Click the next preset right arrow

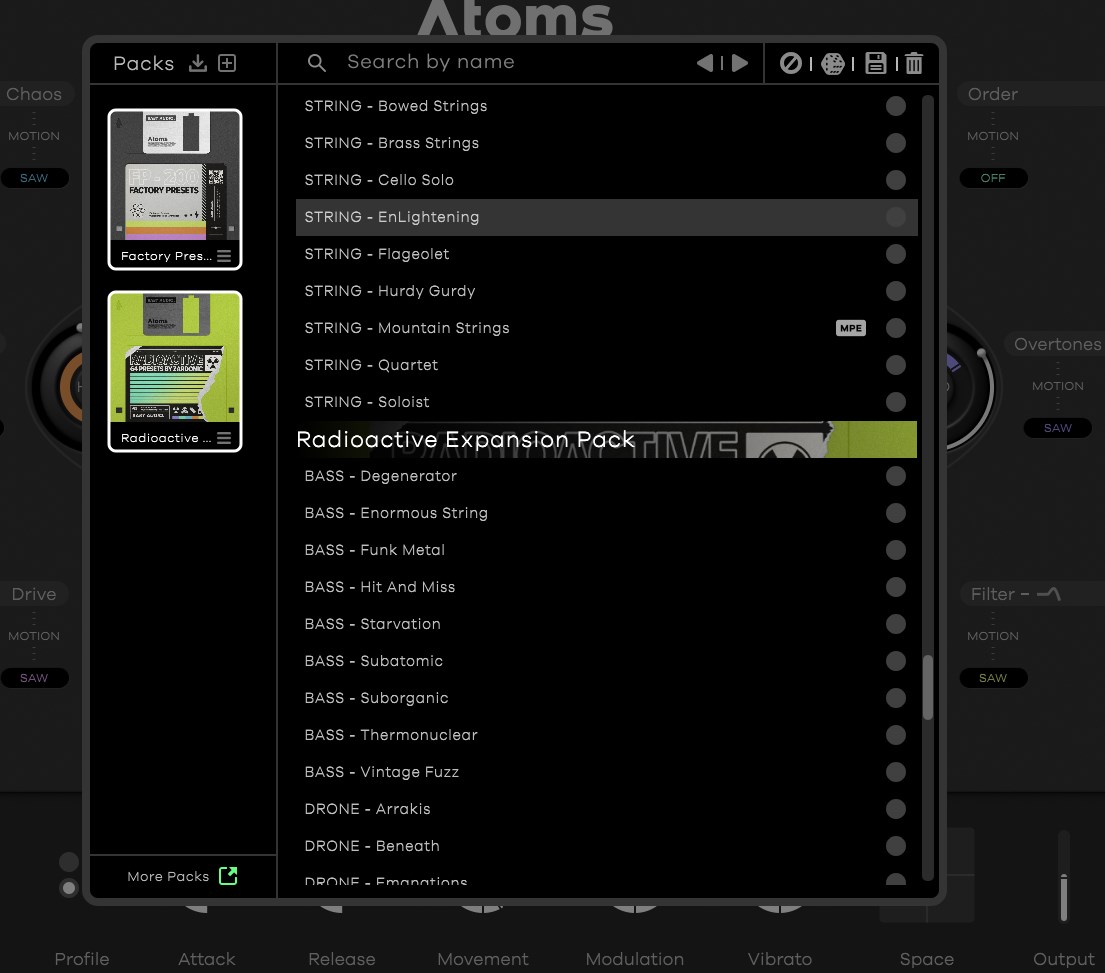pos(740,63)
